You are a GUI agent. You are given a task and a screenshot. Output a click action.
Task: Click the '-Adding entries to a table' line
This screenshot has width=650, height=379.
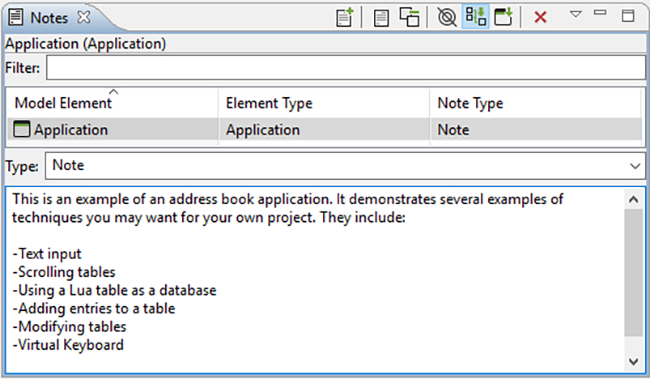coord(94,309)
